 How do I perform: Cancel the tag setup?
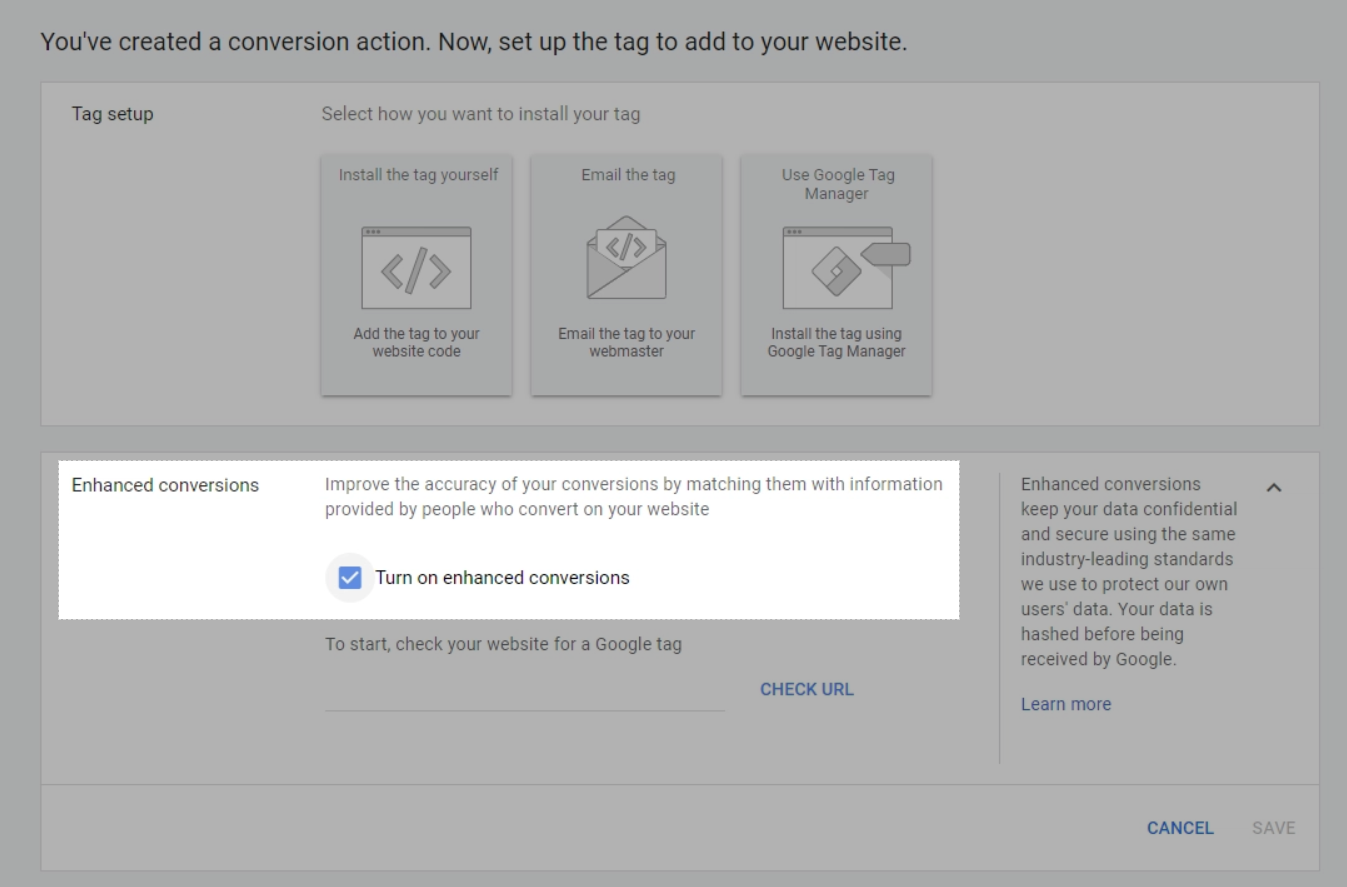coord(1180,828)
